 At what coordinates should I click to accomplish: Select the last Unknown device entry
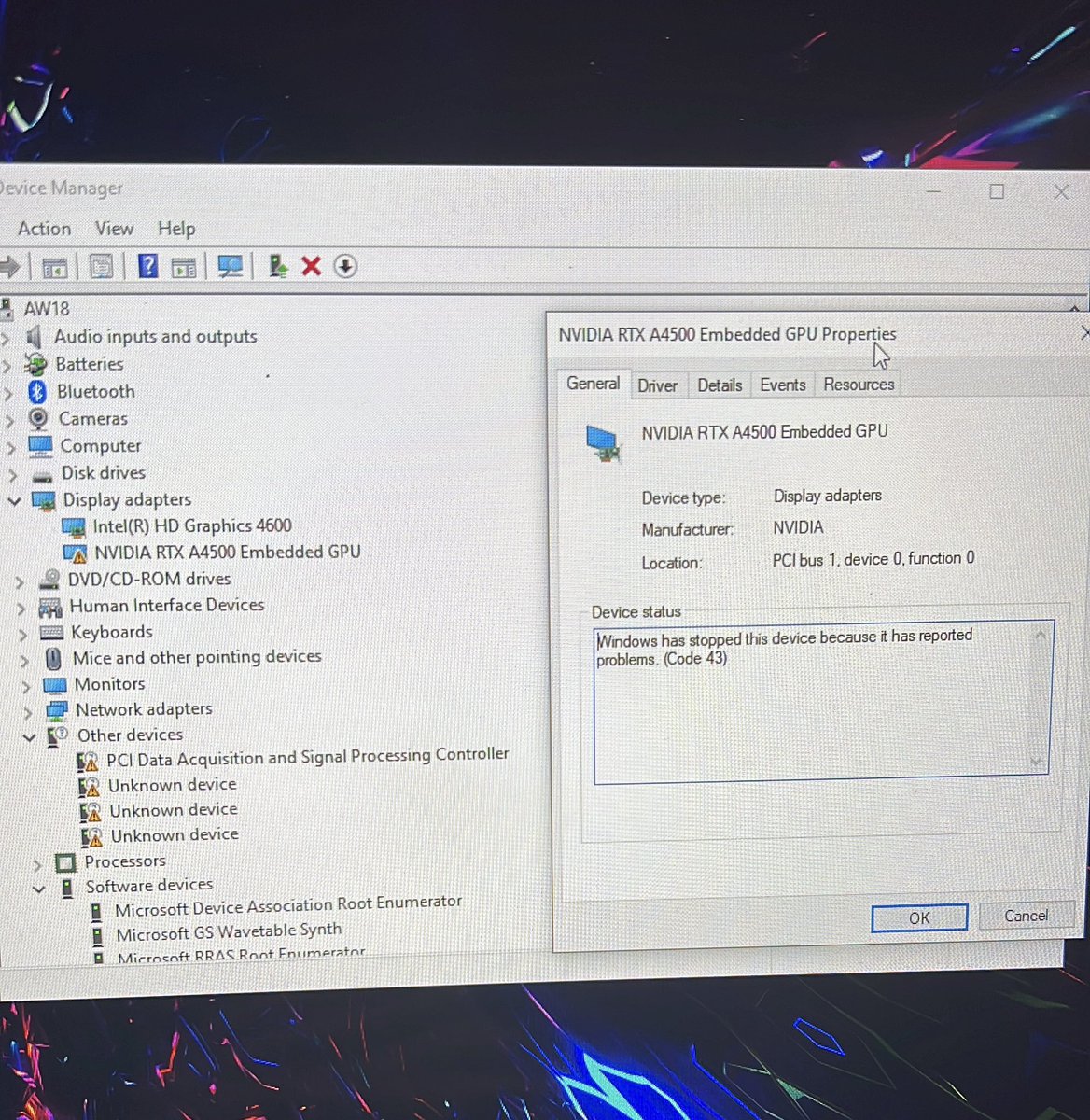[175, 834]
